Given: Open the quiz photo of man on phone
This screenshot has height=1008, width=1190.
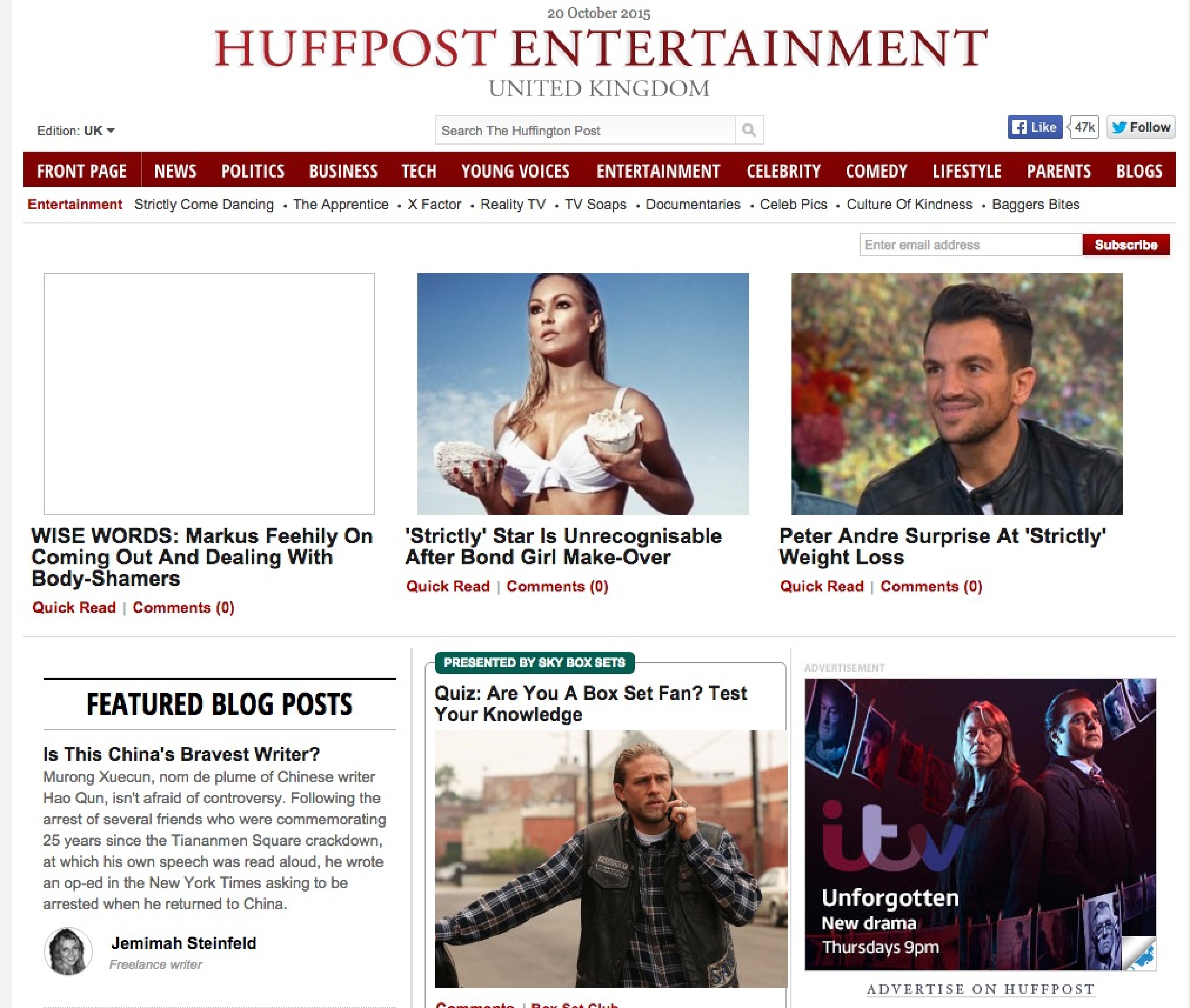Looking at the screenshot, I should click(x=610, y=859).
